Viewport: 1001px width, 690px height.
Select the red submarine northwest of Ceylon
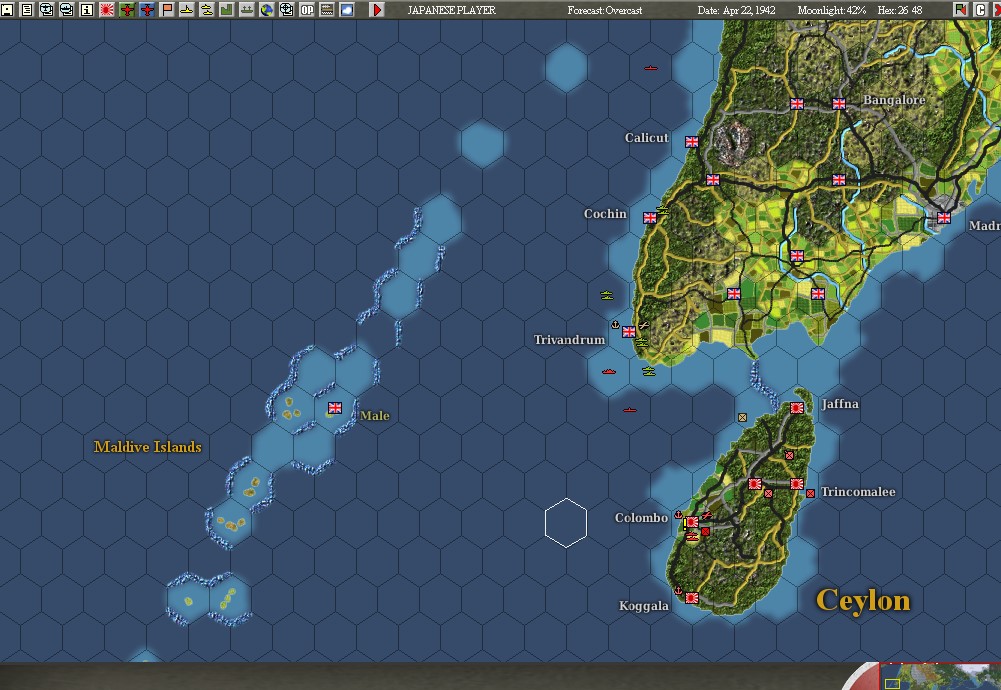[x=629, y=410]
